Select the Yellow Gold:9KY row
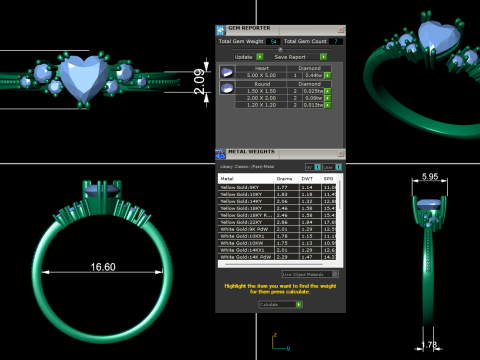 (x=277, y=187)
